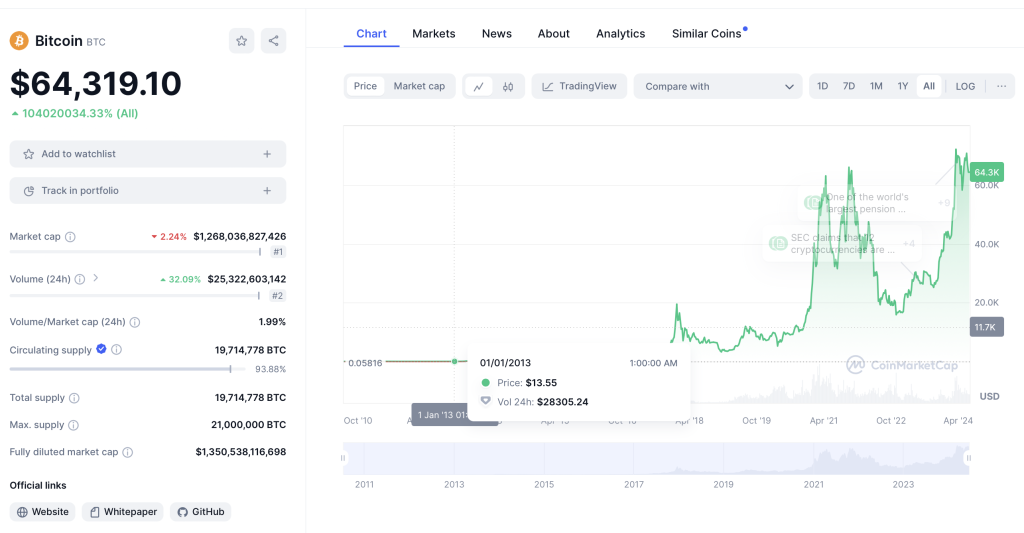Select the 1D time range
This screenshot has width=1024, height=533.
[822, 86]
